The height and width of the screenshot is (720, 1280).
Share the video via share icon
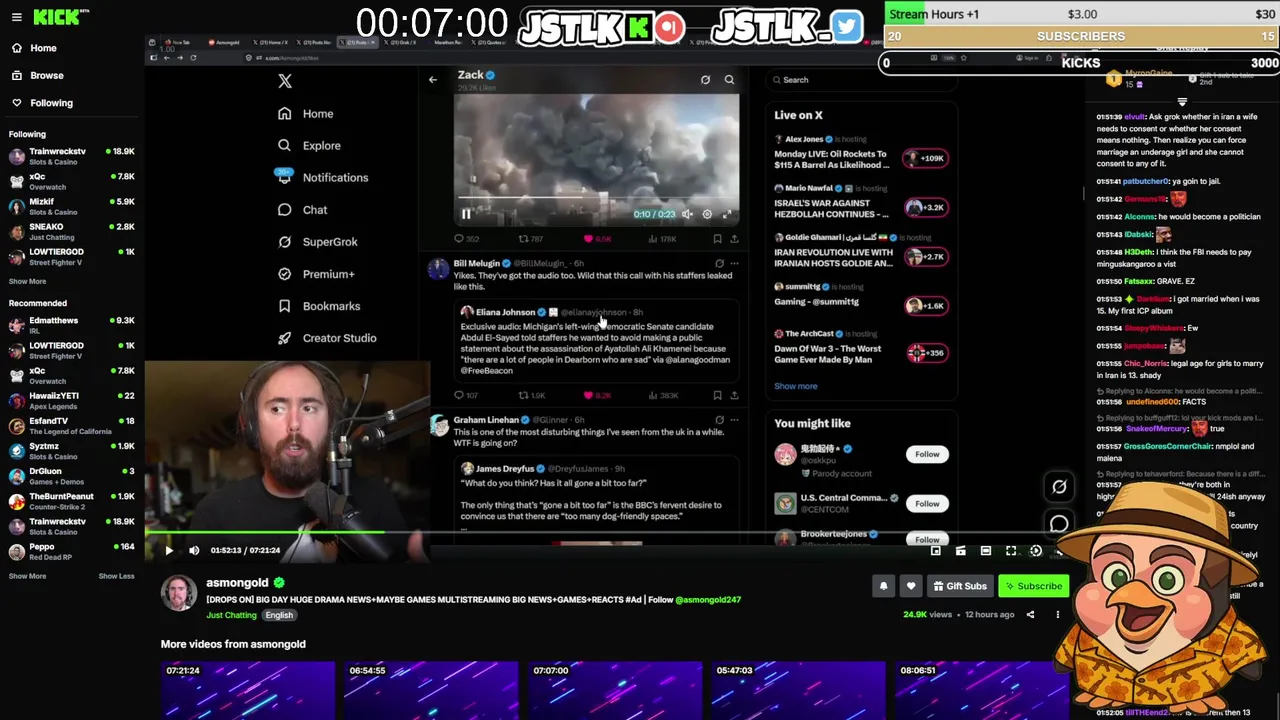pos(1030,615)
